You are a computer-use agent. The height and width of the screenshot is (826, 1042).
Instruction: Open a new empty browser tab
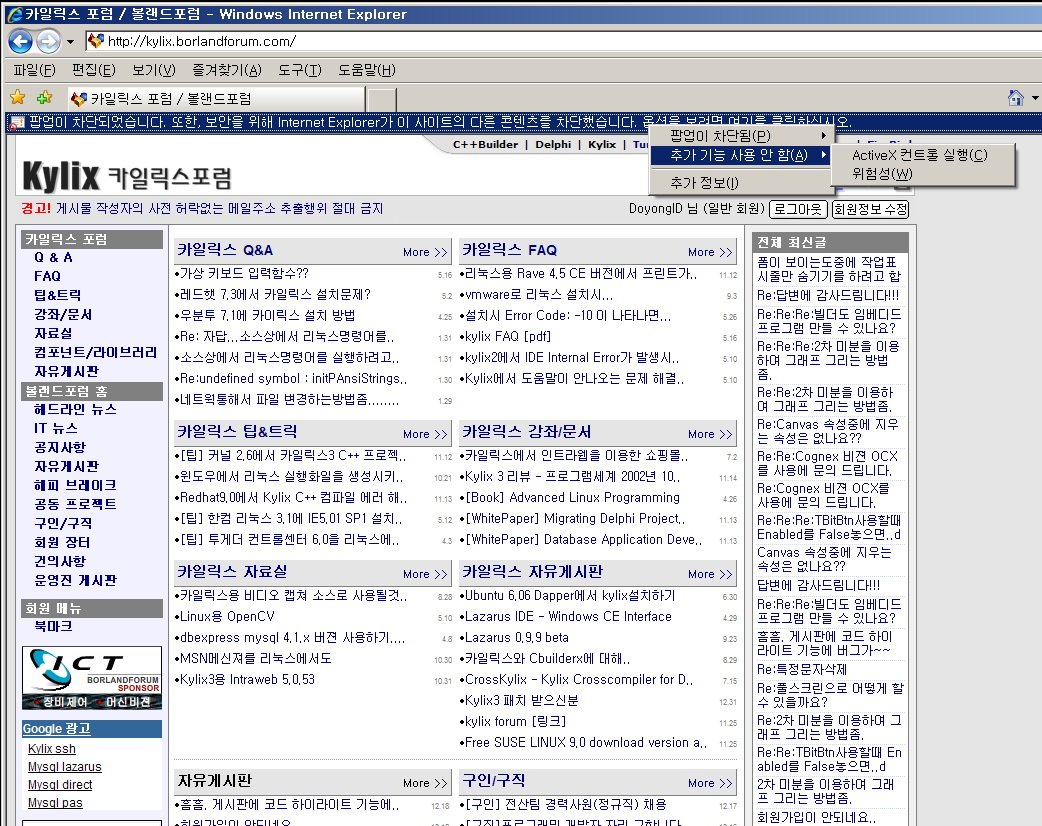pos(382,99)
